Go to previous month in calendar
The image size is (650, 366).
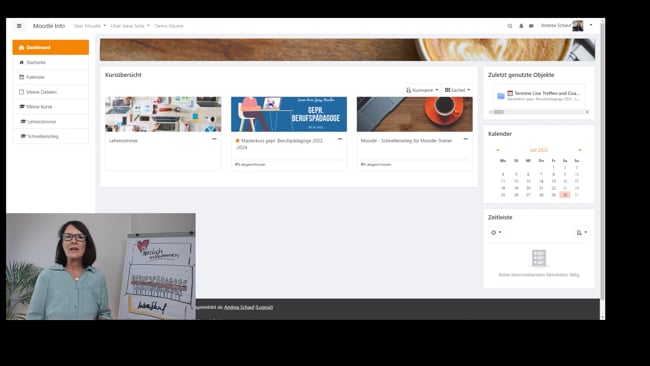click(498, 150)
